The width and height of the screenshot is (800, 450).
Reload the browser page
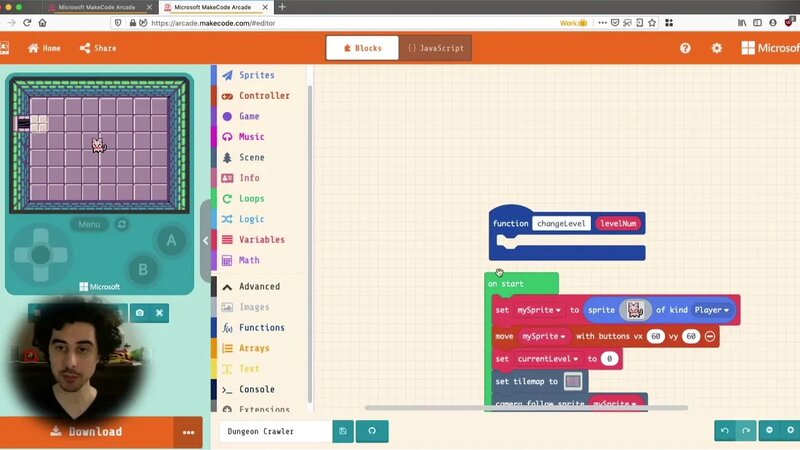27,23
